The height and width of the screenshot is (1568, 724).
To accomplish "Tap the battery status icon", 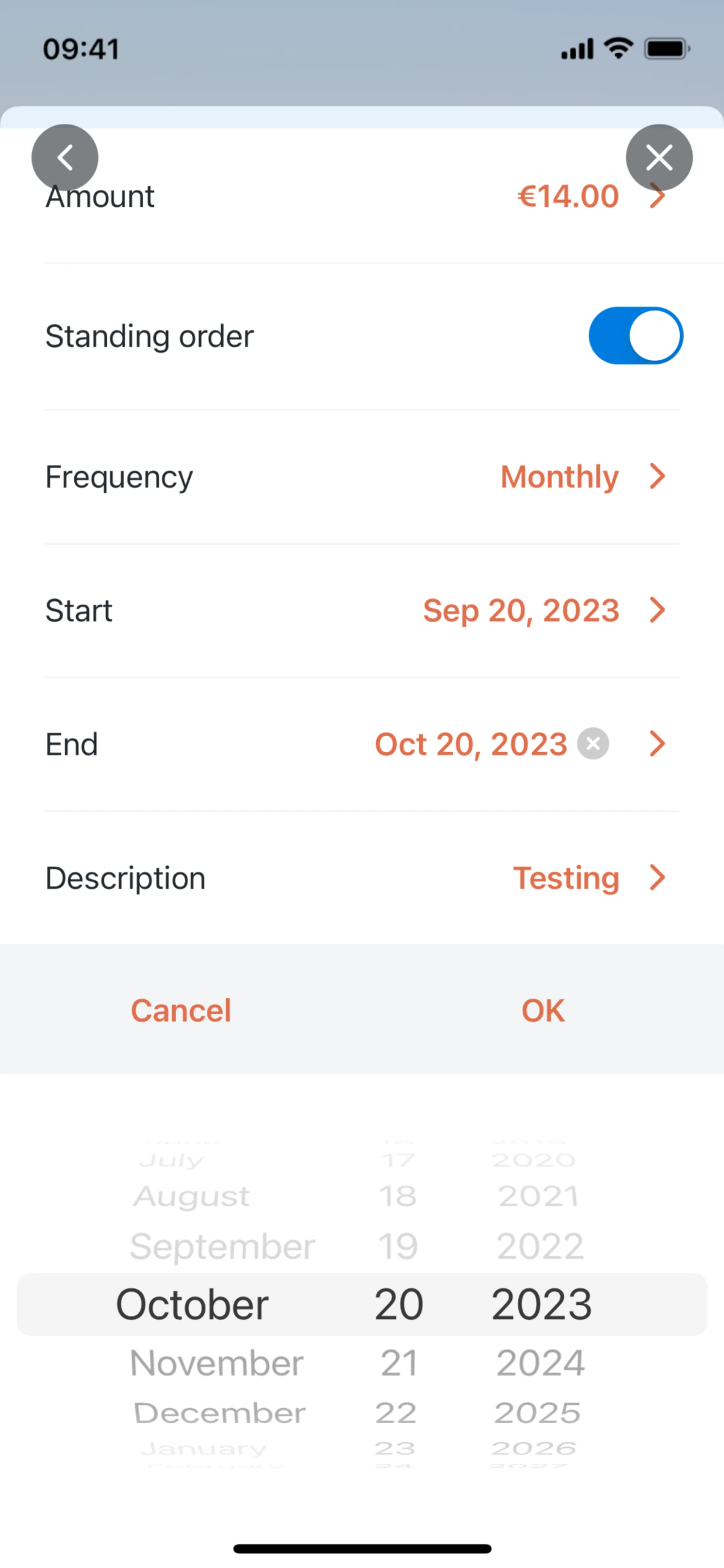I will click(667, 49).
